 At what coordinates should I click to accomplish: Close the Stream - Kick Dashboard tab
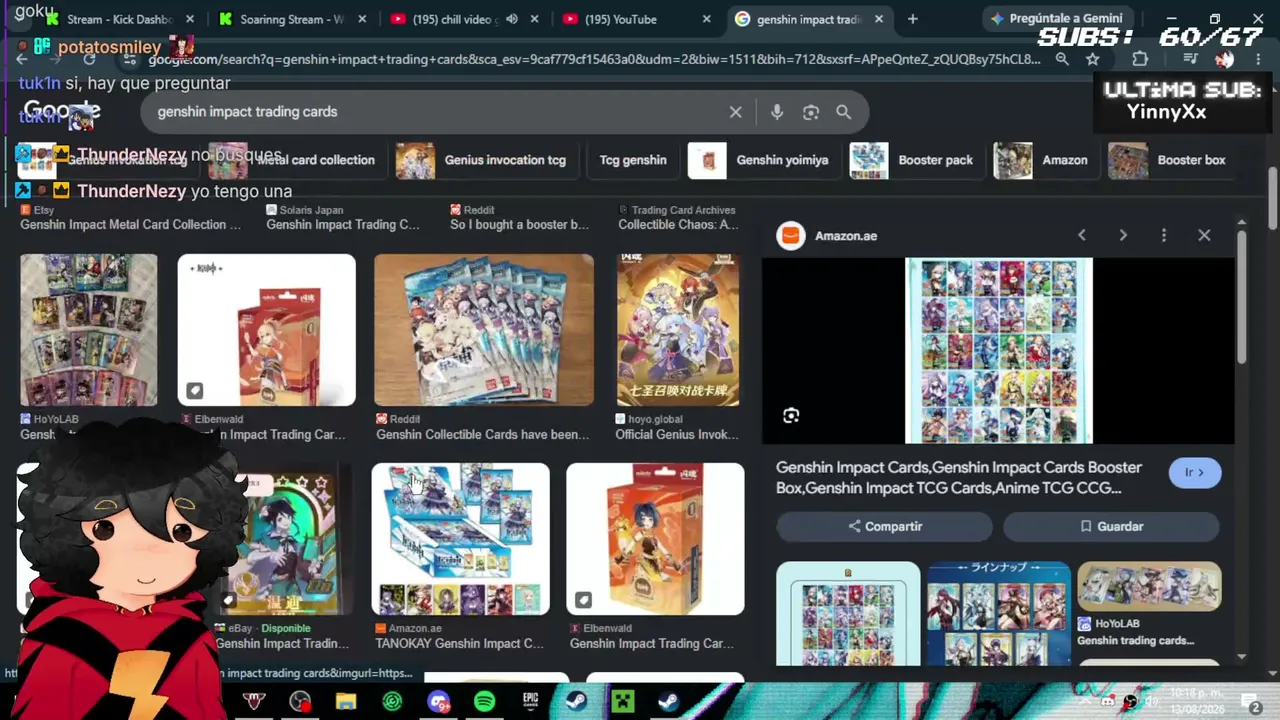(x=190, y=19)
